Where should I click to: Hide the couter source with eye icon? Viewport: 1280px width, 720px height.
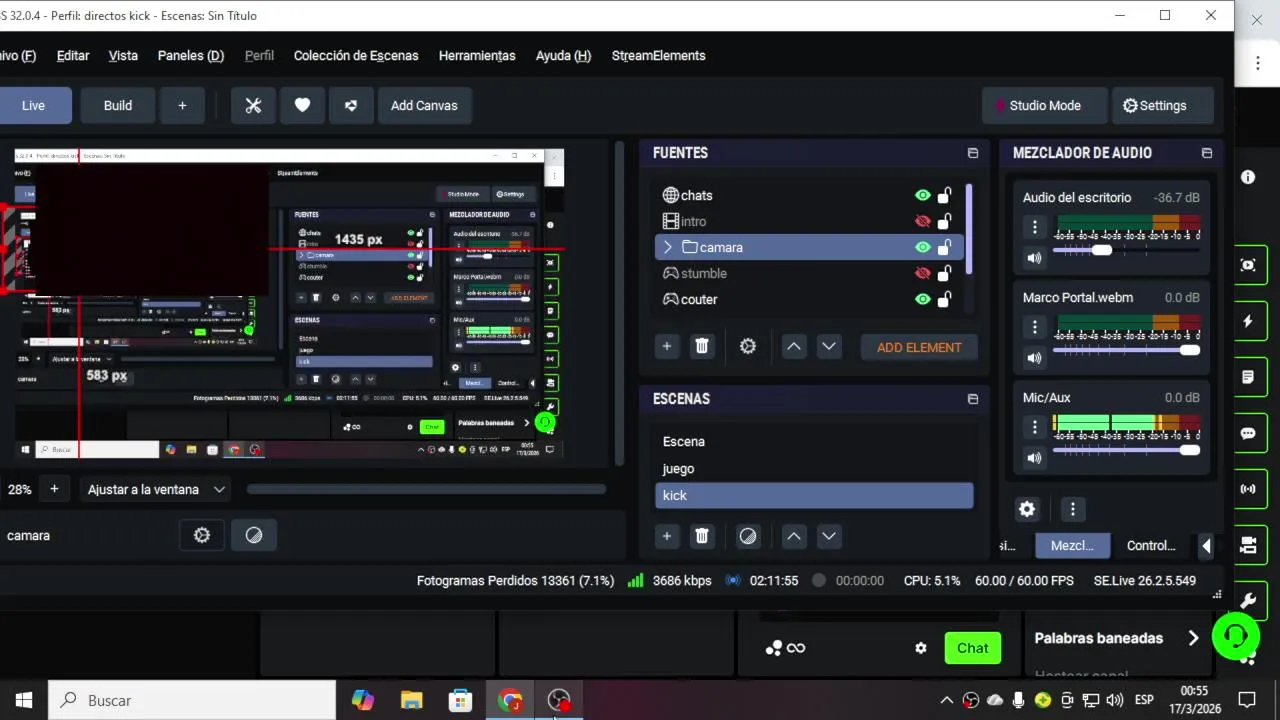click(922, 299)
